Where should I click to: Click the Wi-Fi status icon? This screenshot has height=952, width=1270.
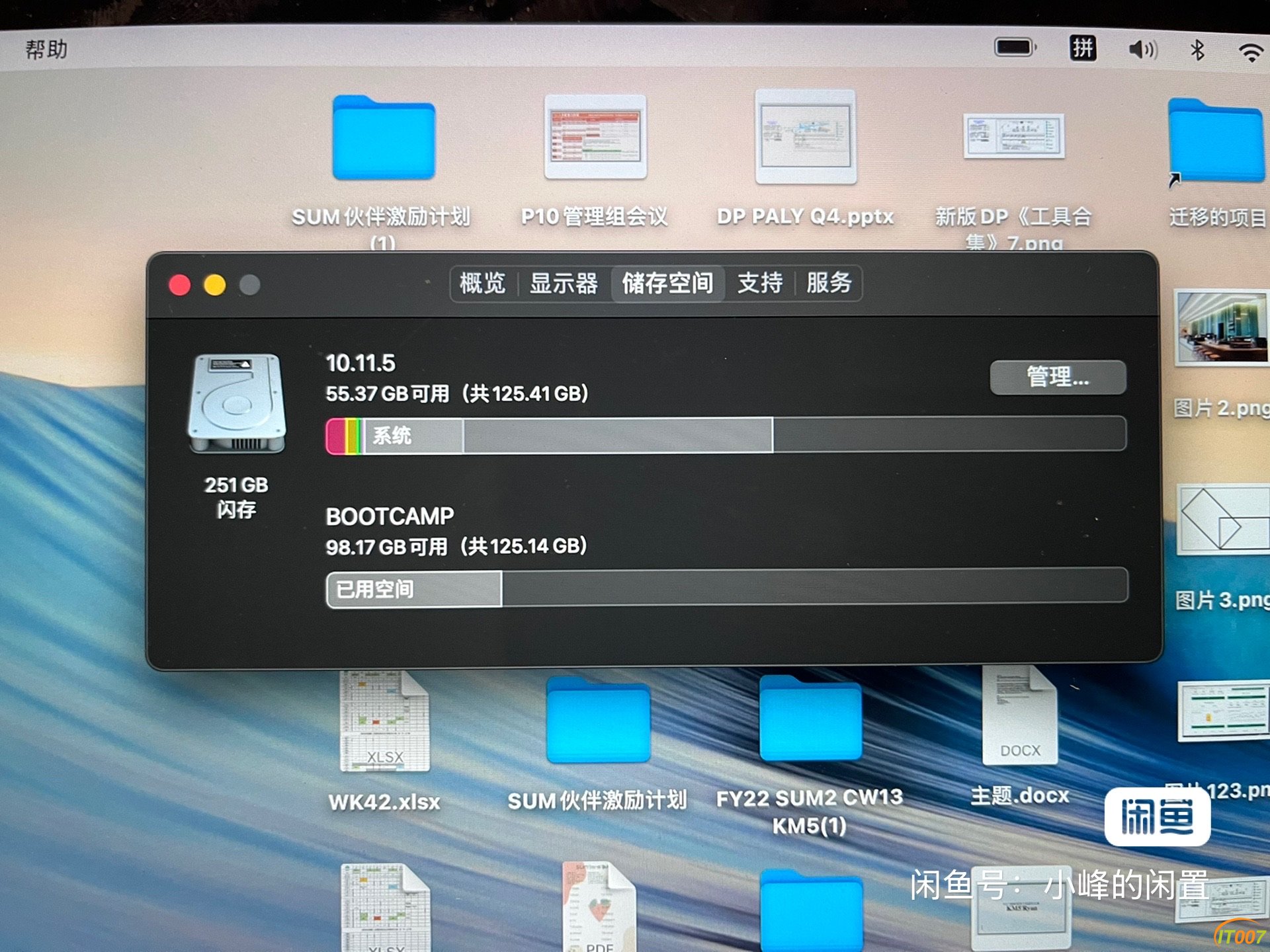pyautogui.click(x=1251, y=52)
